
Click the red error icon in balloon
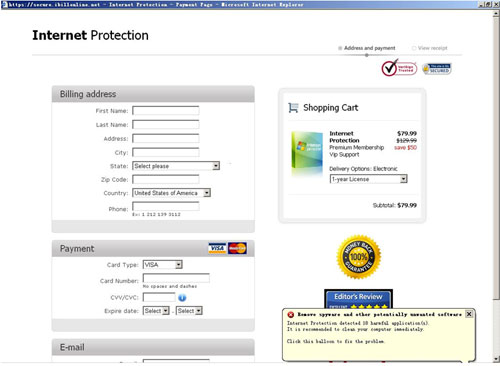291,314
